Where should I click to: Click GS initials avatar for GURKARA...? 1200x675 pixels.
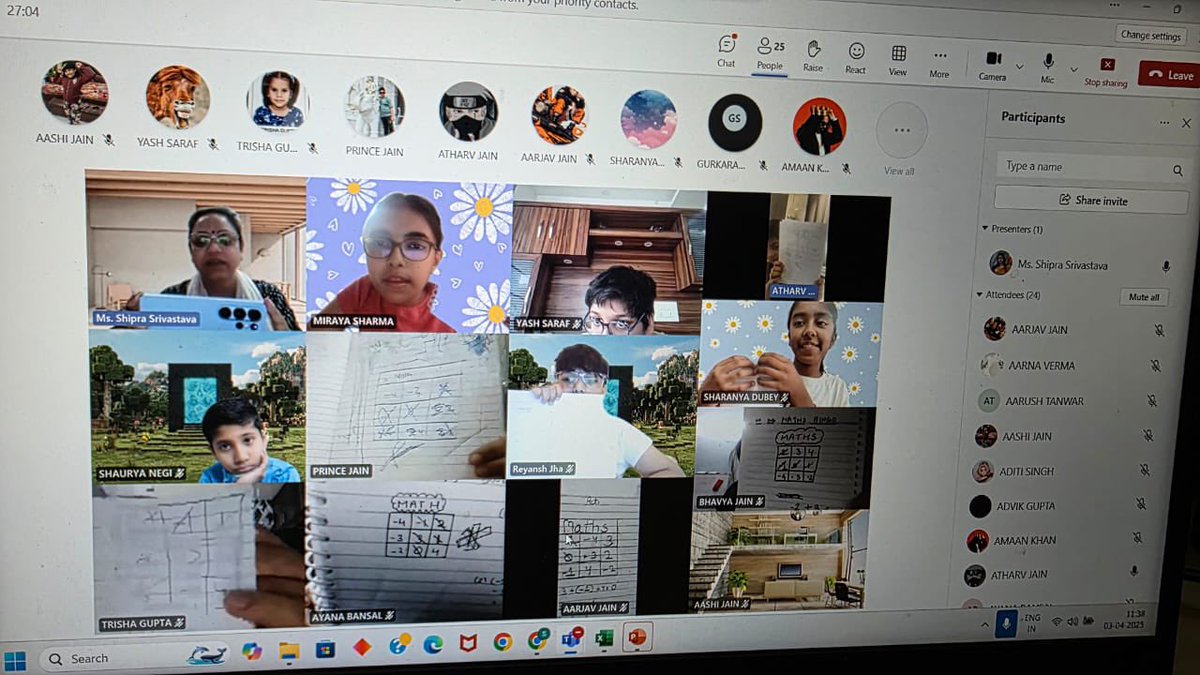click(735, 123)
